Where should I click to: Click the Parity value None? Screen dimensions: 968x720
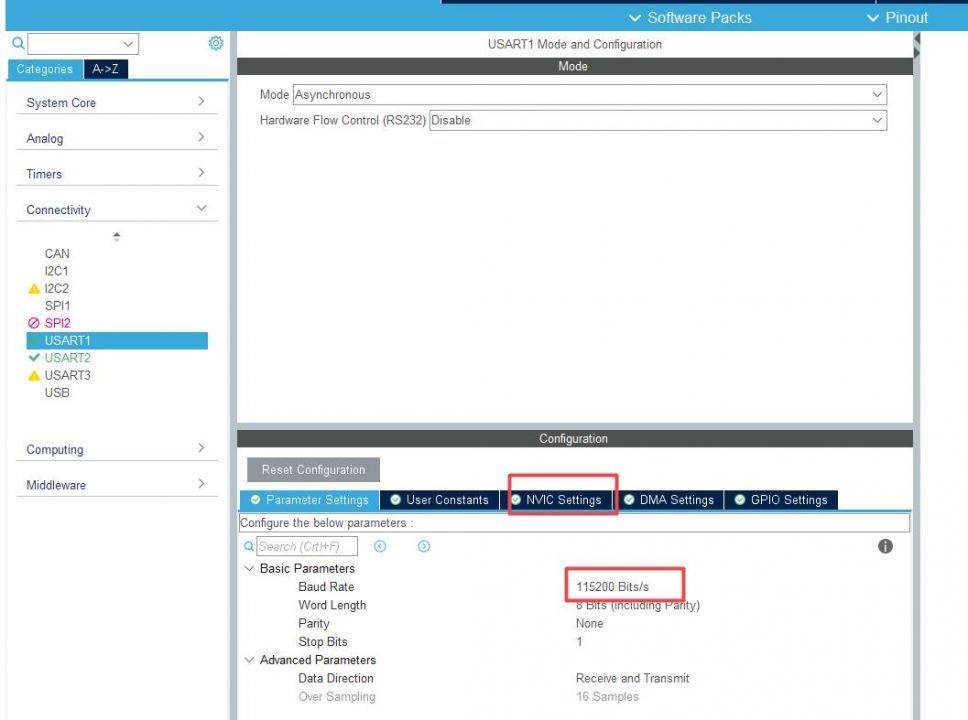(590, 624)
